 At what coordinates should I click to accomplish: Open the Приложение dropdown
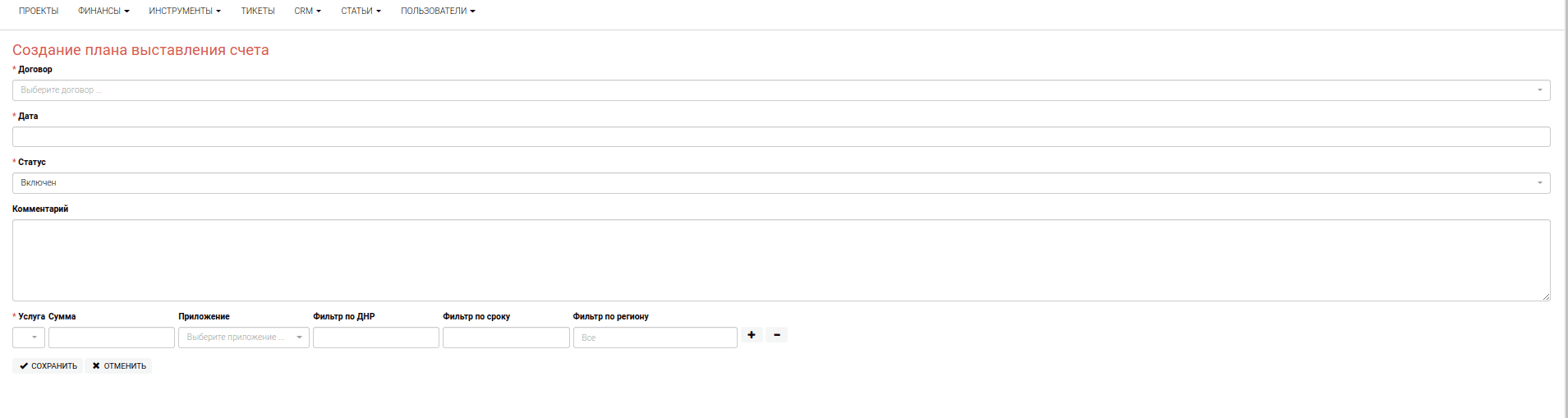(x=243, y=338)
